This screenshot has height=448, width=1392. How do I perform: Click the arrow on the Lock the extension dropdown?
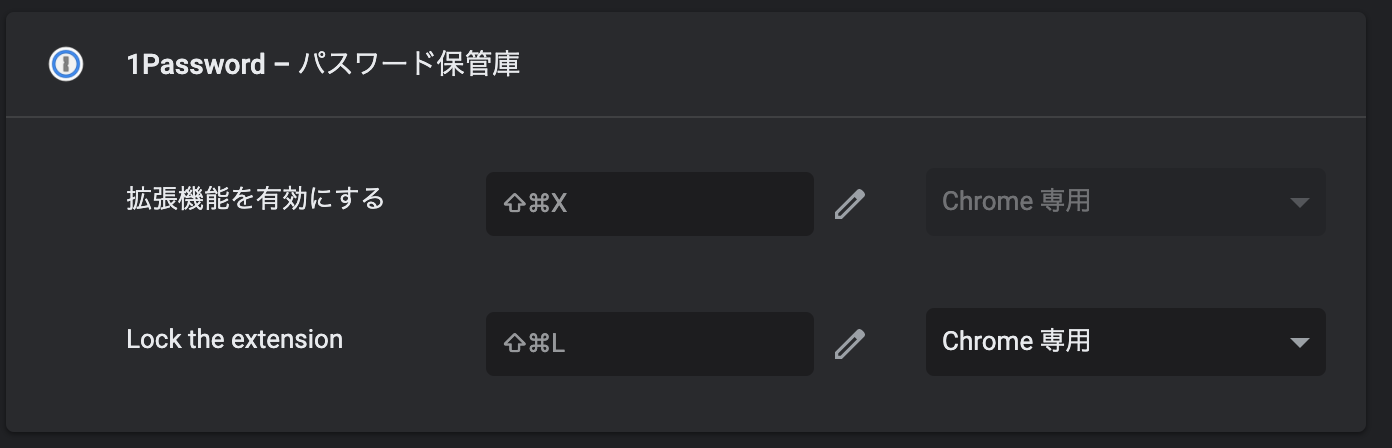click(x=1299, y=343)
